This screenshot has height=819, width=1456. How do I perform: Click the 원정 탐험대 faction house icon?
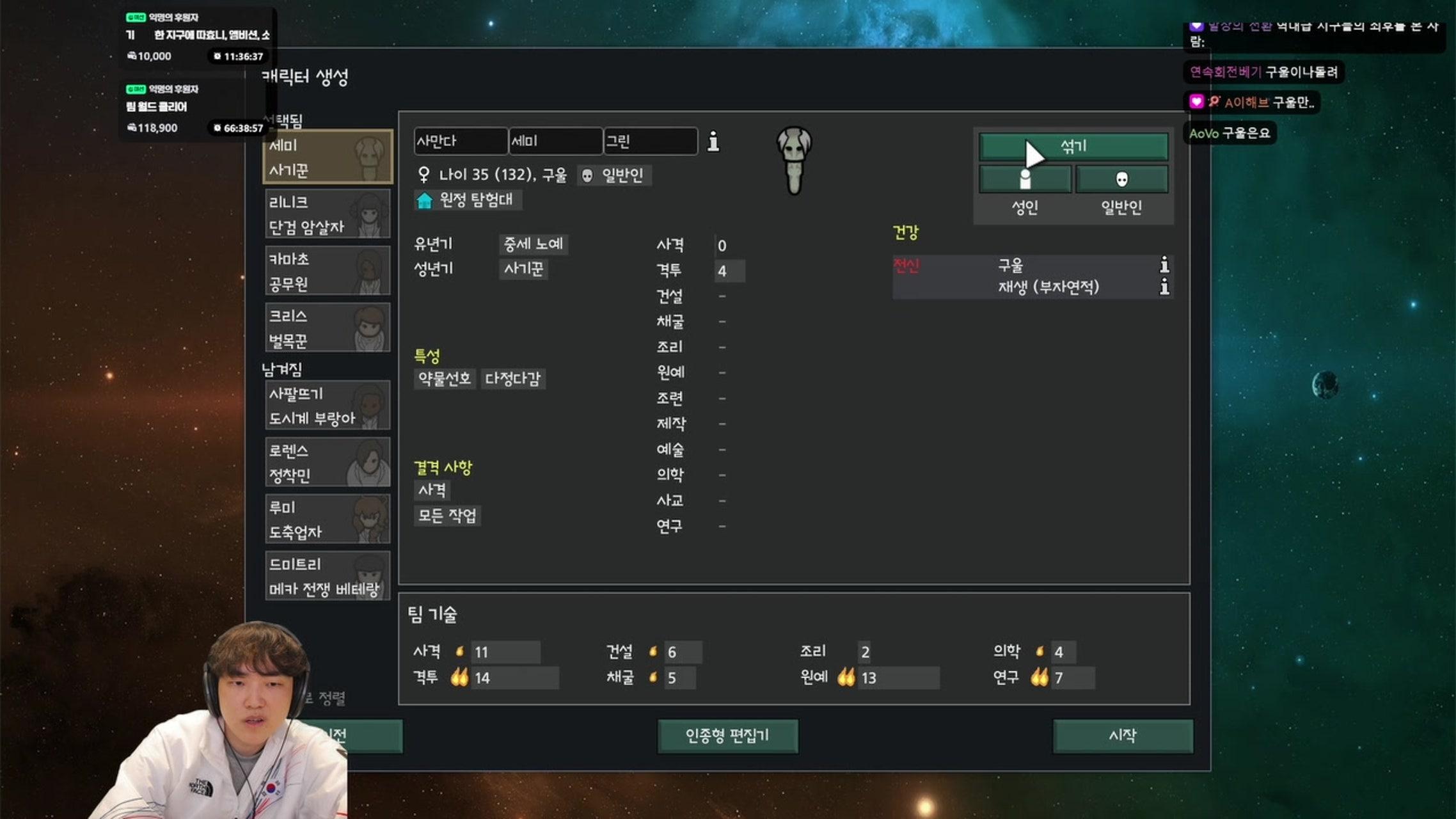pyautogui.click(x=424, y=200)
